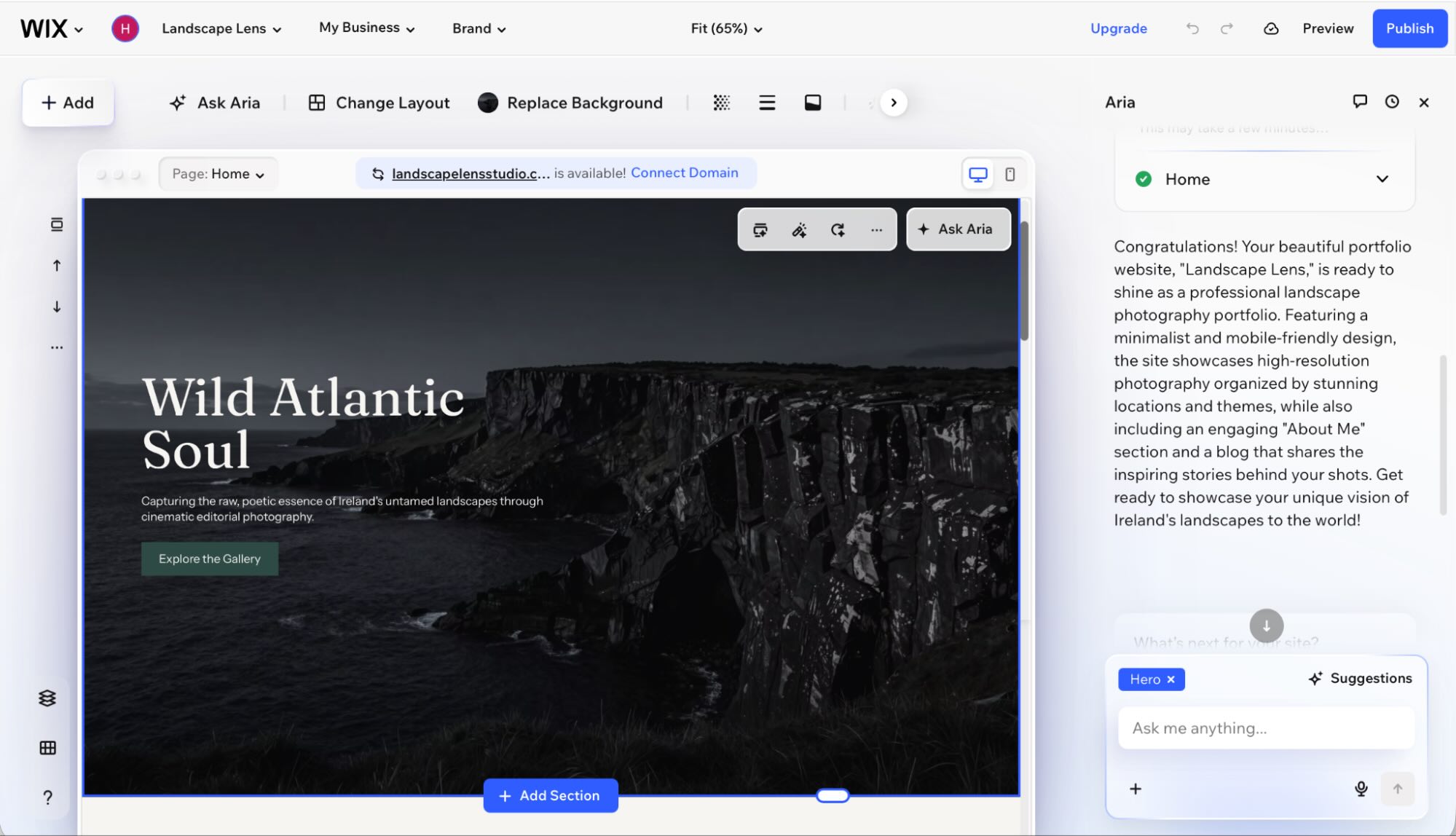Click the Ask me anything input
The width and height of the screenshot is (1456, 836).
pyautogui.click(x=1266, y=728)
